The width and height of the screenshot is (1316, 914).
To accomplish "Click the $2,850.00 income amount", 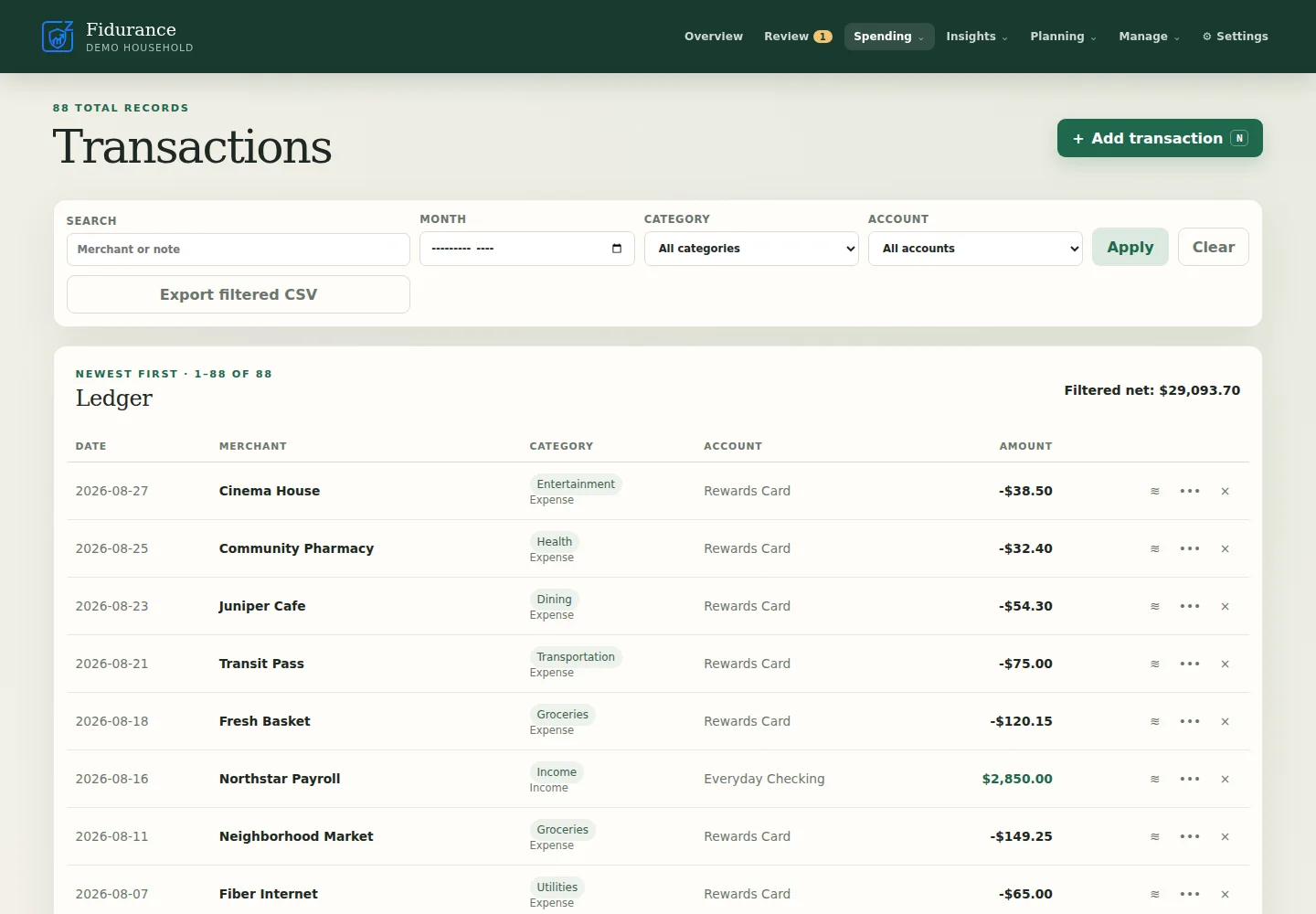I will [1017, 779].
